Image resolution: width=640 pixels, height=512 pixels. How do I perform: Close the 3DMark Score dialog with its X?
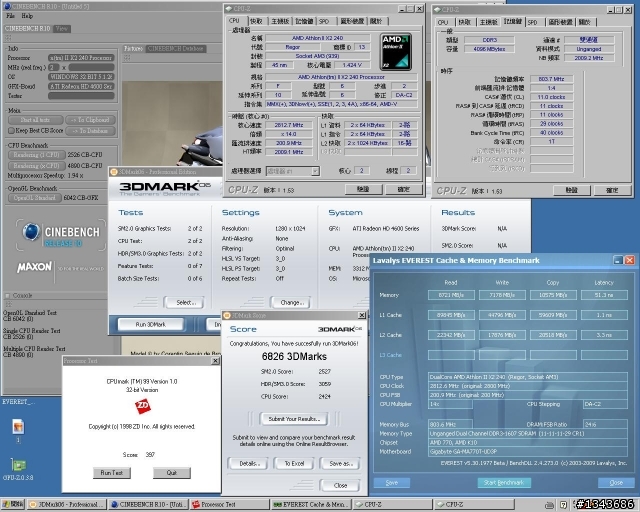362,315
